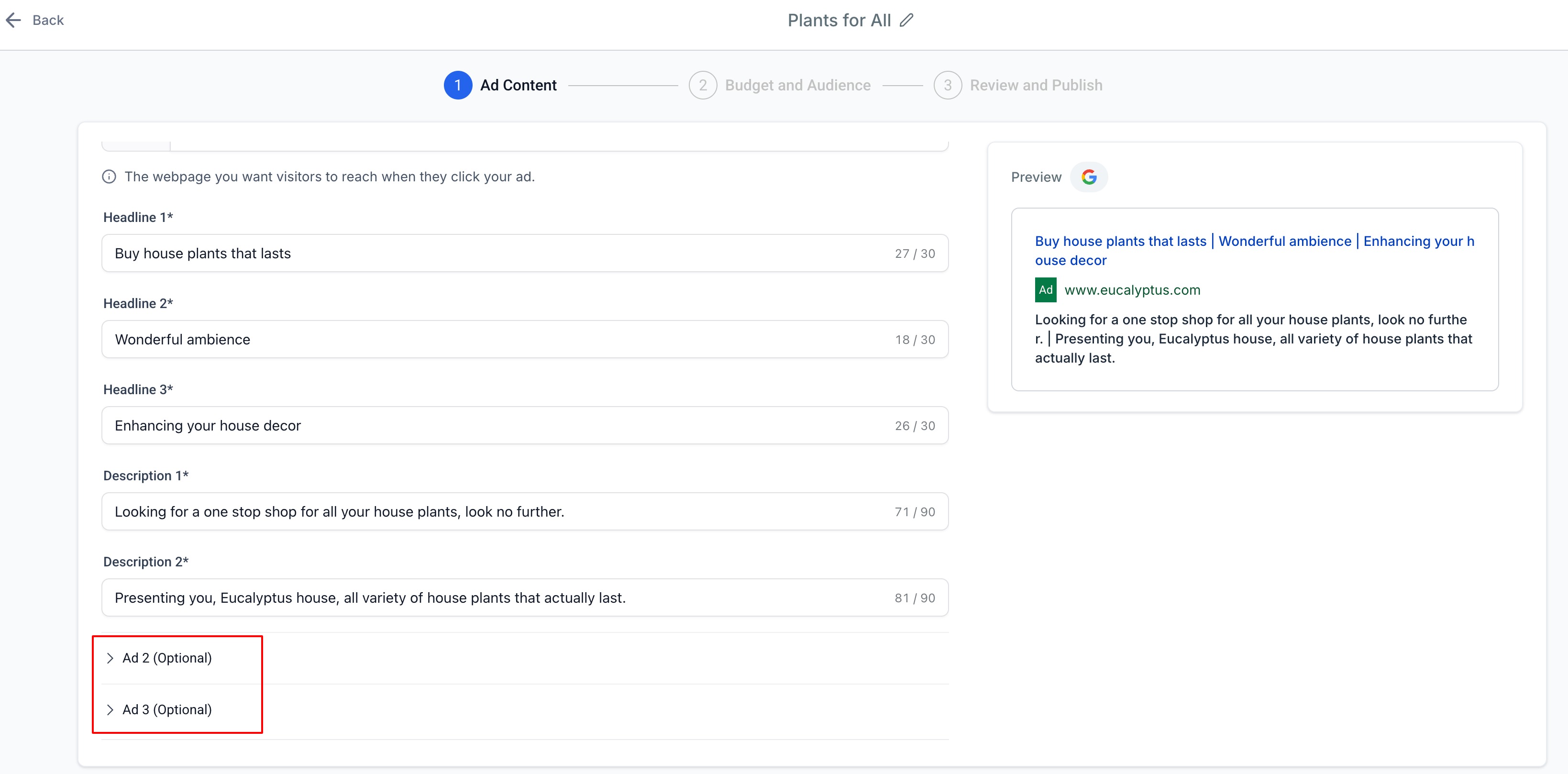Viewport: 1568px width, 774px height.
Task: Click the Headline 3* label
Action: pyautogui.click(x=138, y=389)
